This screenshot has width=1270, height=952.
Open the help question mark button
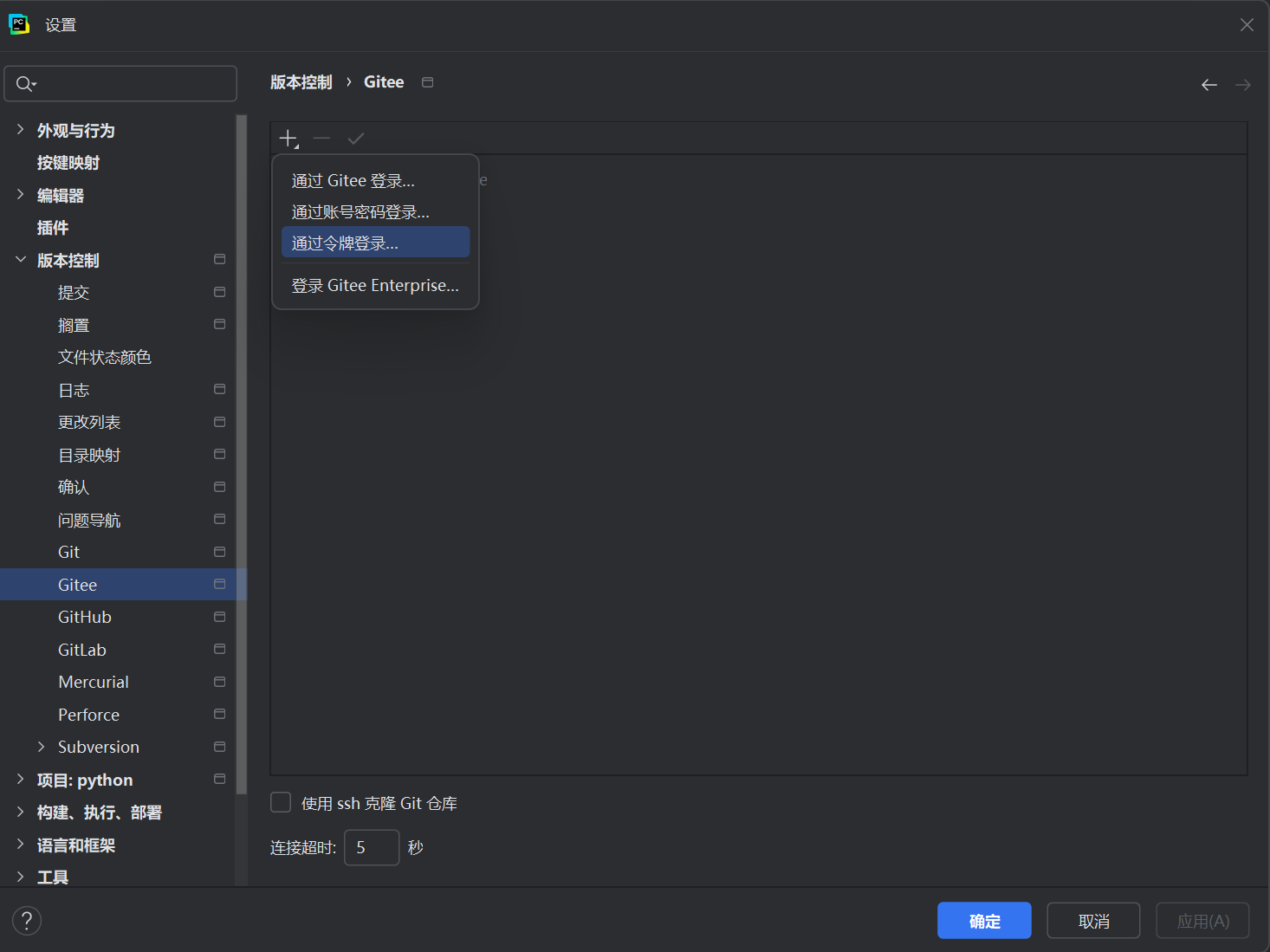point(27,921)
